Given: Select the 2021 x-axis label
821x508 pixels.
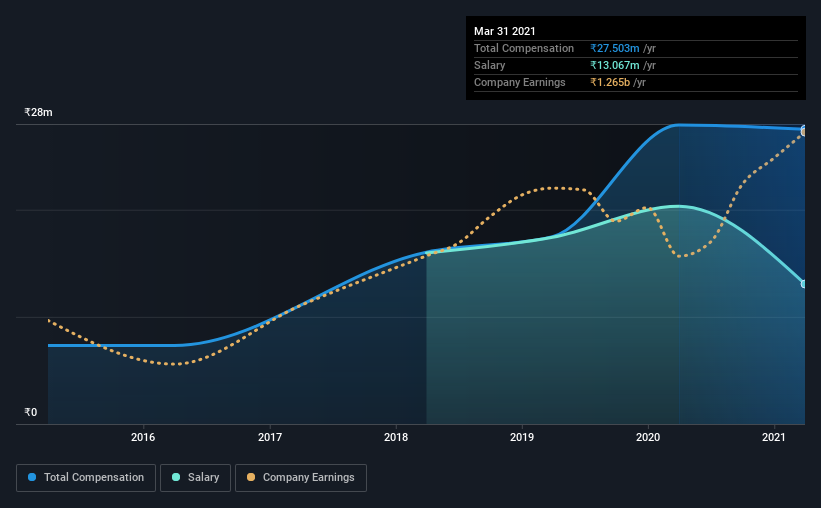Looking at the screenshot, I should (773, 437).
